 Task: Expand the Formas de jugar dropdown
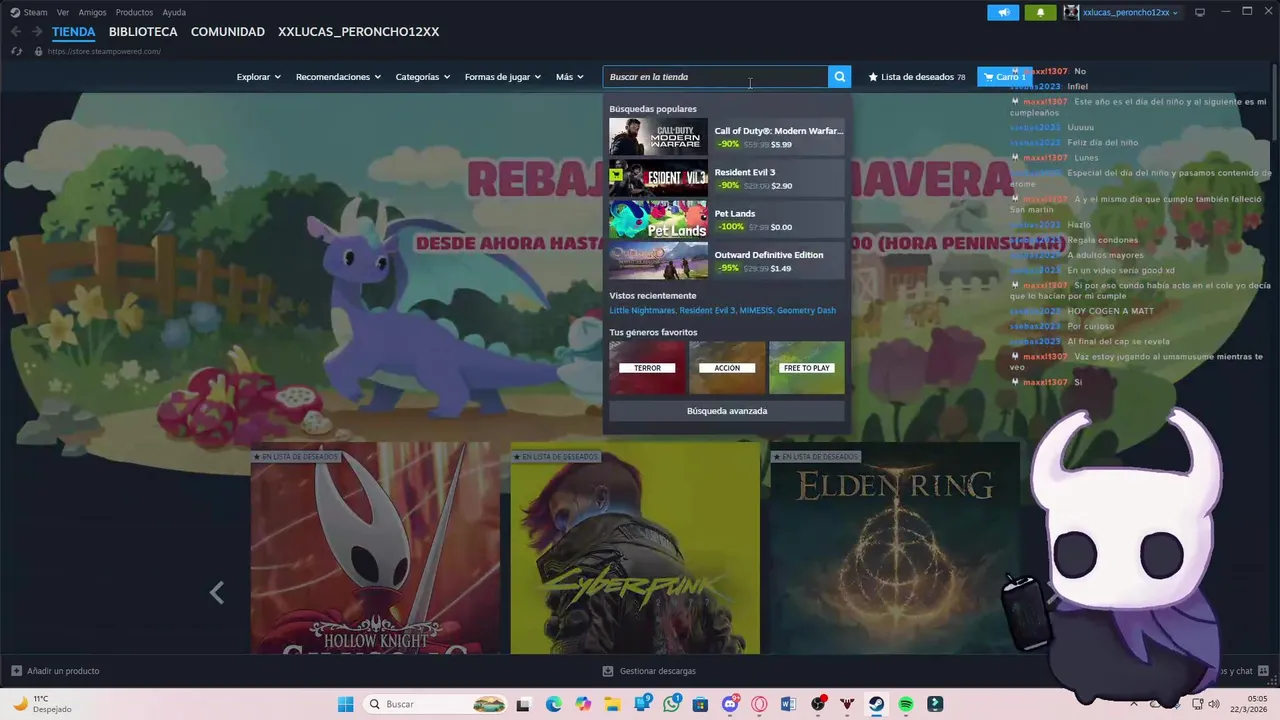[x=503, y=77]
